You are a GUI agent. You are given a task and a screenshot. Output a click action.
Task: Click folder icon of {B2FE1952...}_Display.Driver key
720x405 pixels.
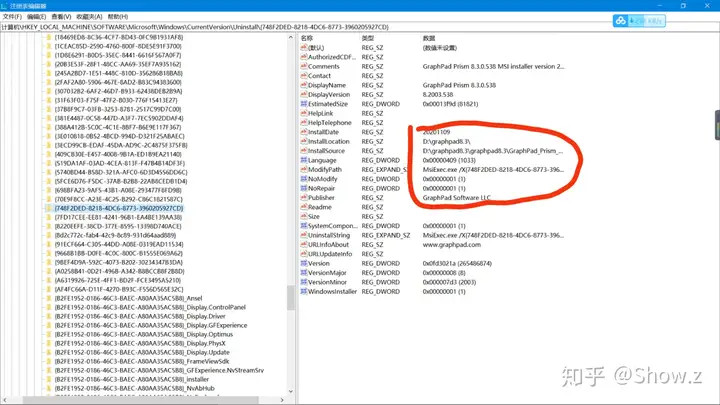pos(49,316)
